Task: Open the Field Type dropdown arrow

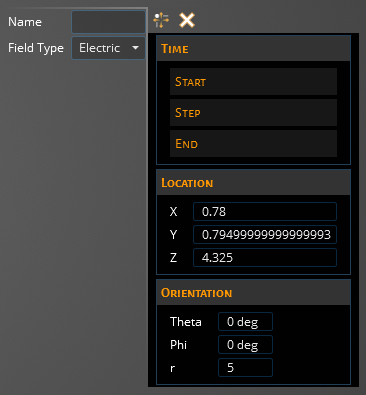Action: [135, 48]
